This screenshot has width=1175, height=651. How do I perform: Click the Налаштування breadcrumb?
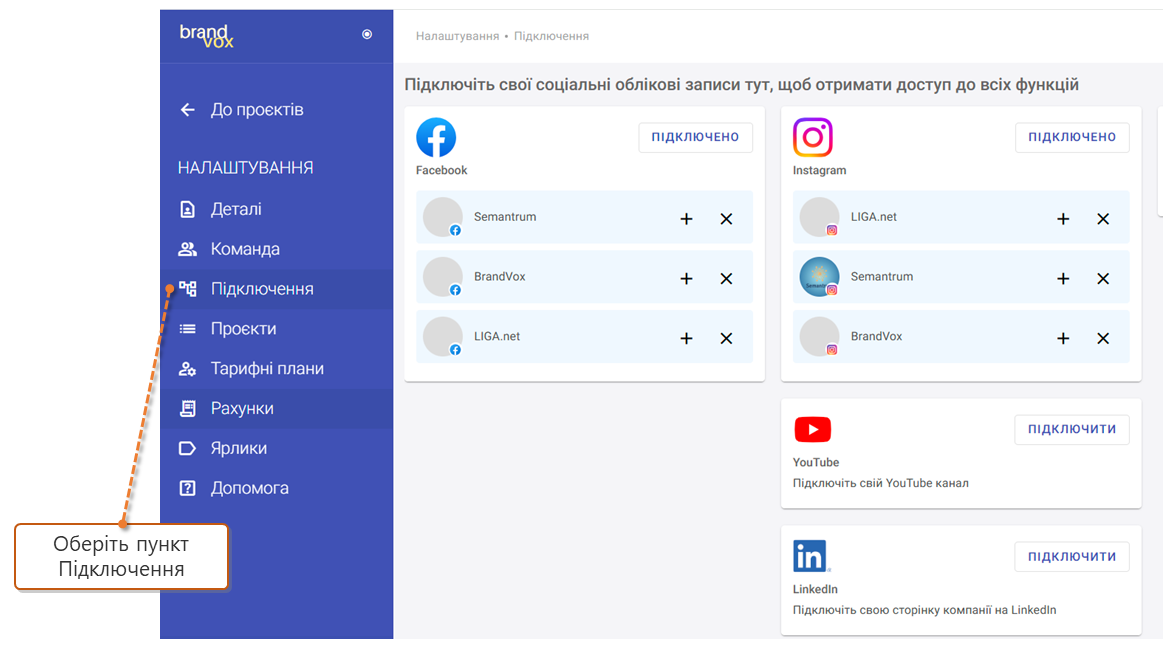click(457, 36)
